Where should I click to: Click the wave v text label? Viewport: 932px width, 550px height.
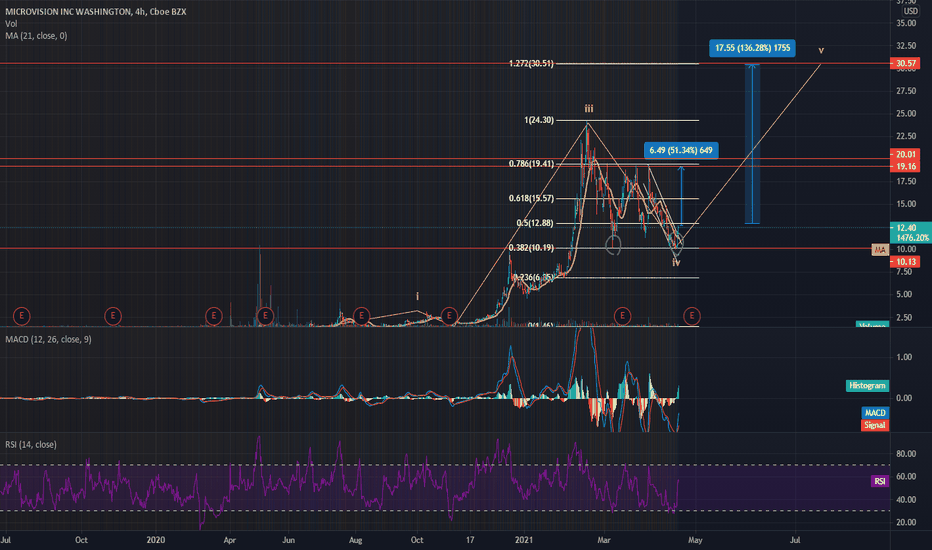coord(821,51)
